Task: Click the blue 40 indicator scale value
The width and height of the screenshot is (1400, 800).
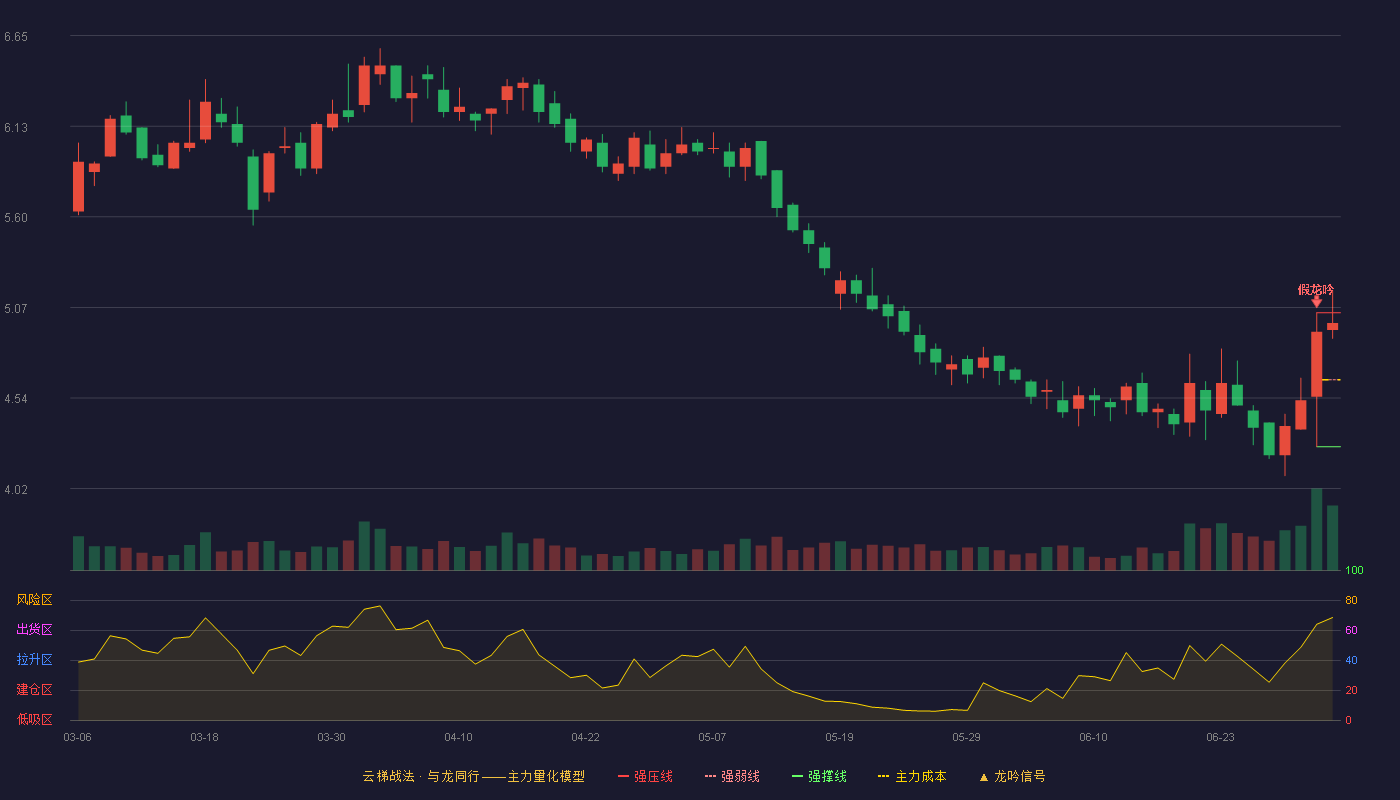Action: (1351, 660)
